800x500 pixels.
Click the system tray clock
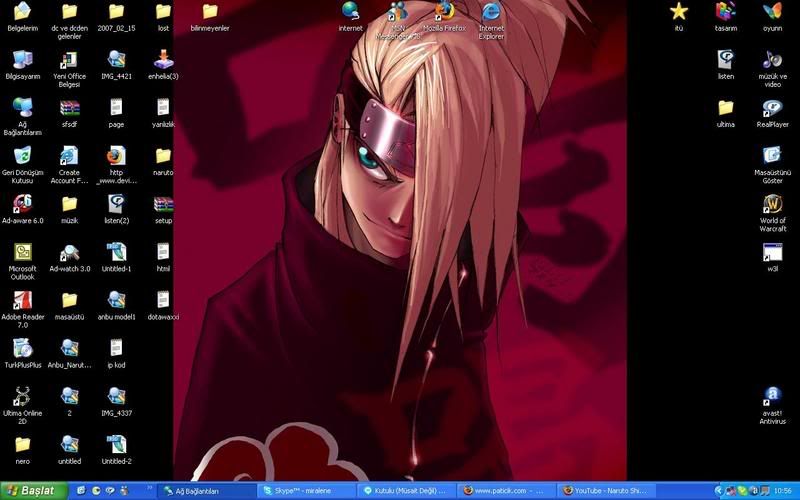[785, 491]
